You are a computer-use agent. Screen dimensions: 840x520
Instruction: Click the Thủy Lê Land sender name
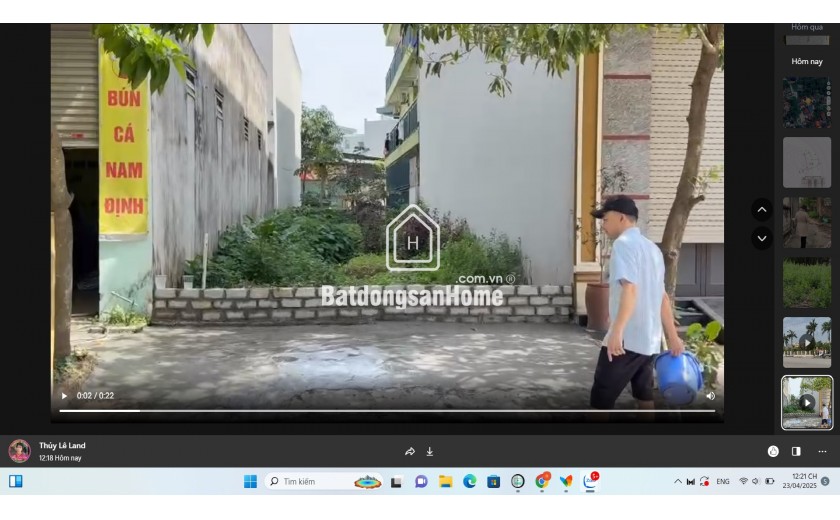tap(62, 446)
